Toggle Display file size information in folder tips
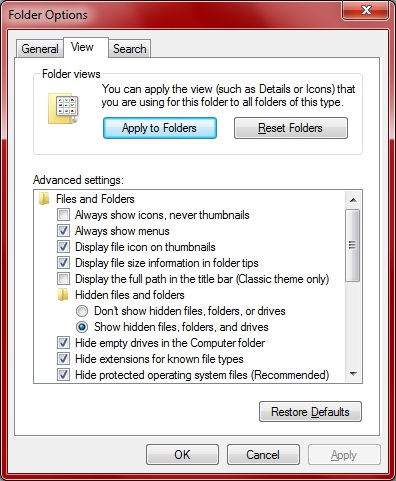The image size is (396, 481). point(63,263)
